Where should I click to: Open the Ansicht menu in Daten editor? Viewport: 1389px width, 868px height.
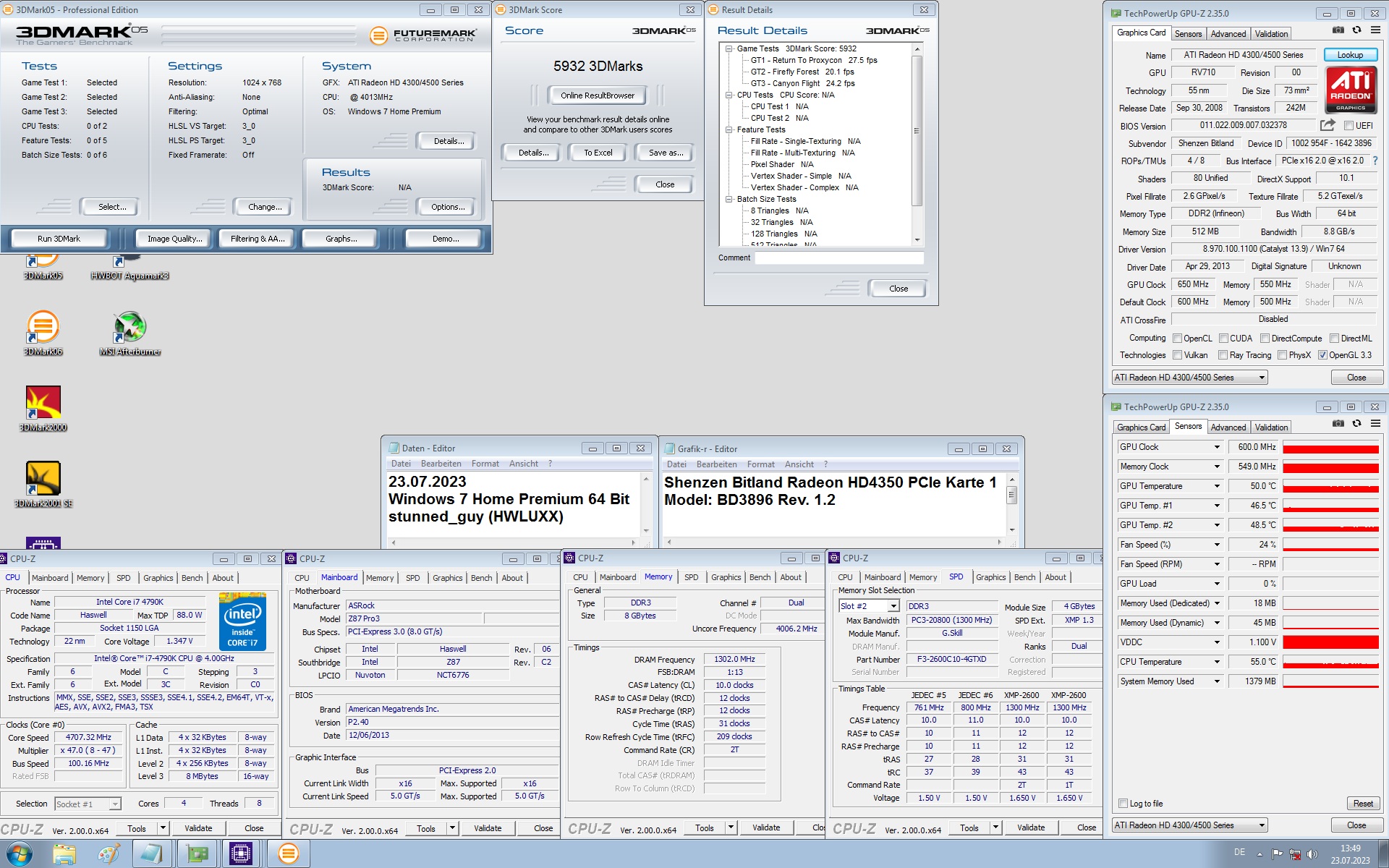point(523,464)
